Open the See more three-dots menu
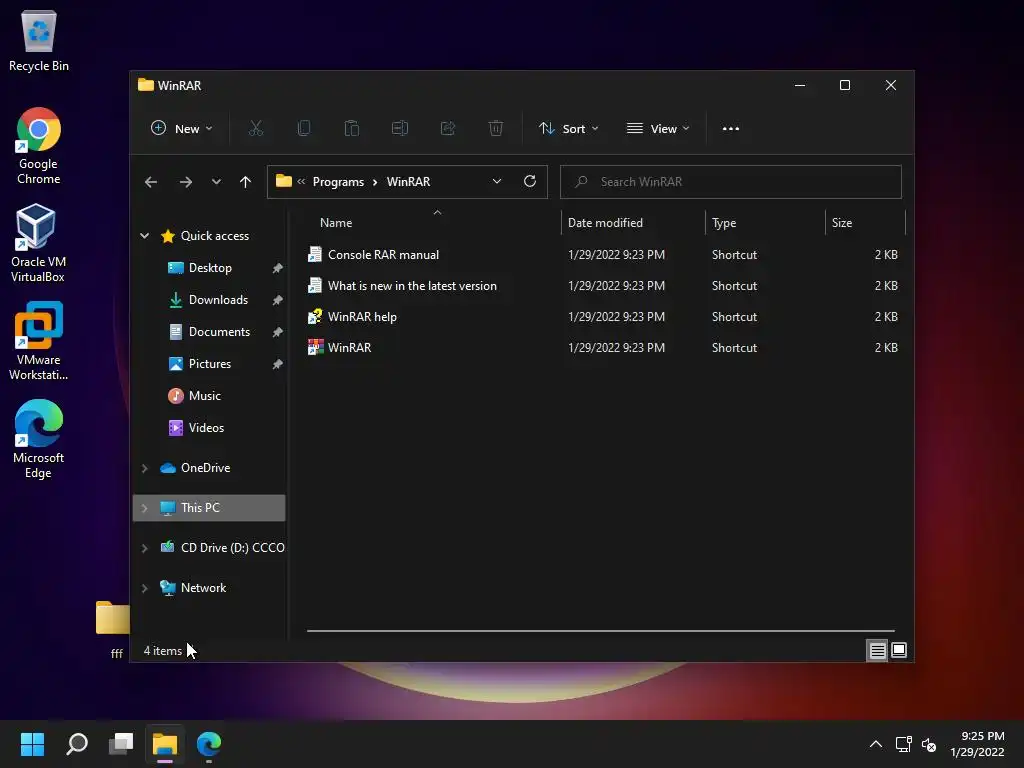The image size is (1024, 768). click(x=731, y=129)
